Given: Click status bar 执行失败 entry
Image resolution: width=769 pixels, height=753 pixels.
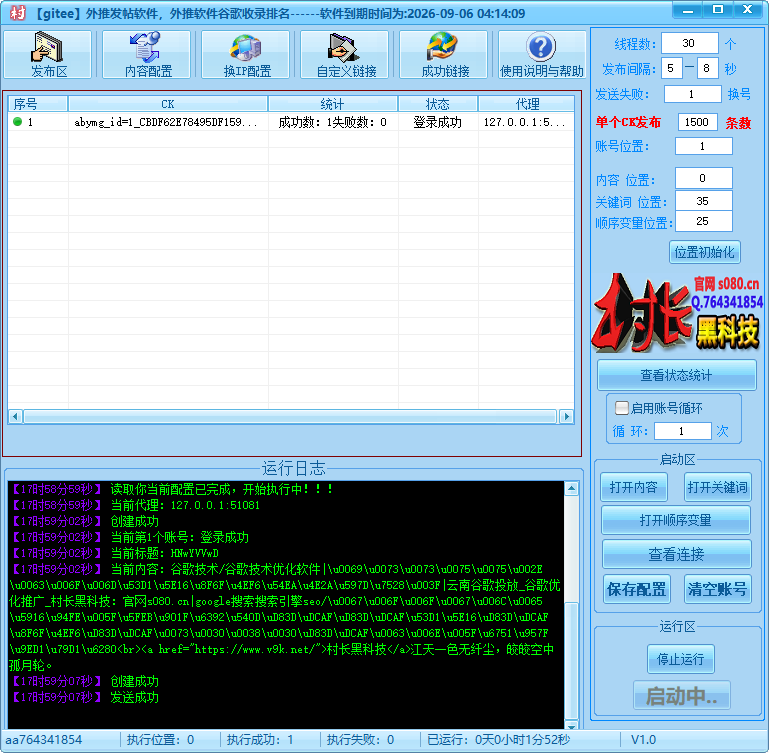Looking at the screenshot, I should tap(360, 739).
